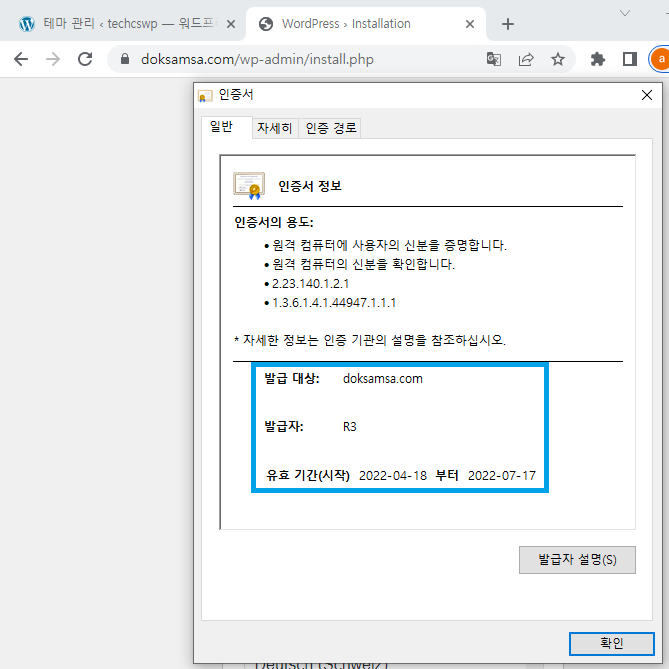Open a new browser tab

[x=508, y=24]
